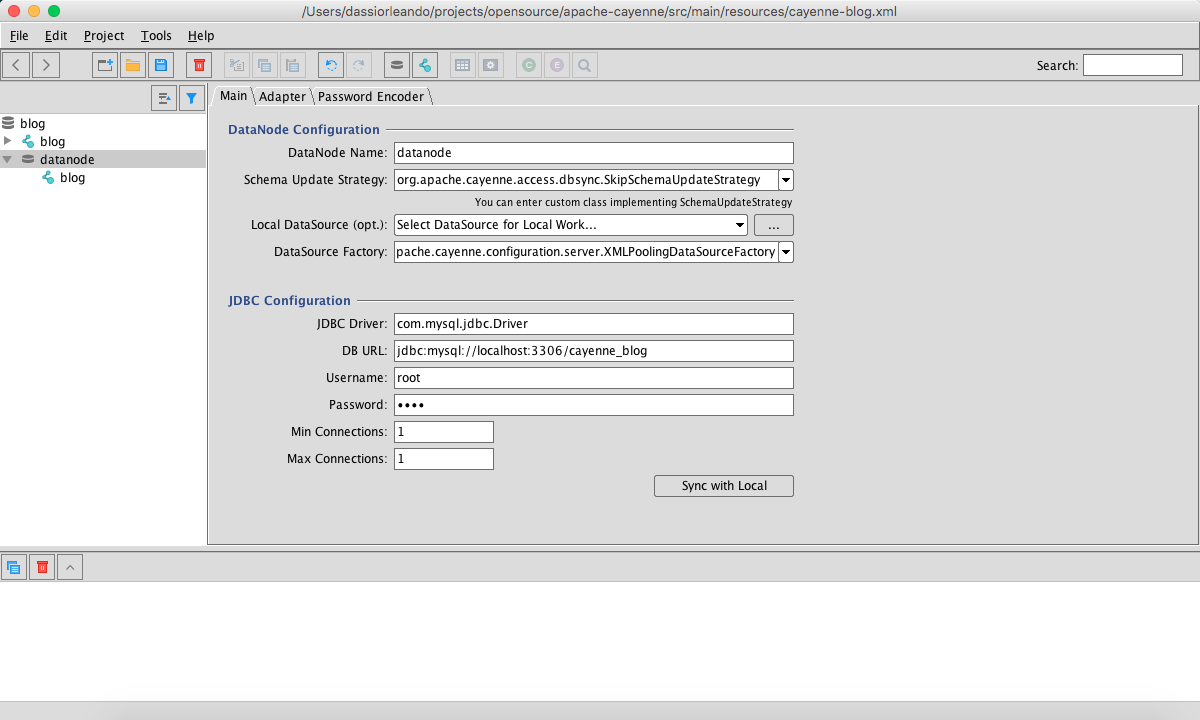This screenshot has height=720, width=1200.
Task: Click the Schema Update Strategy text box
Action: coord(586,180)
